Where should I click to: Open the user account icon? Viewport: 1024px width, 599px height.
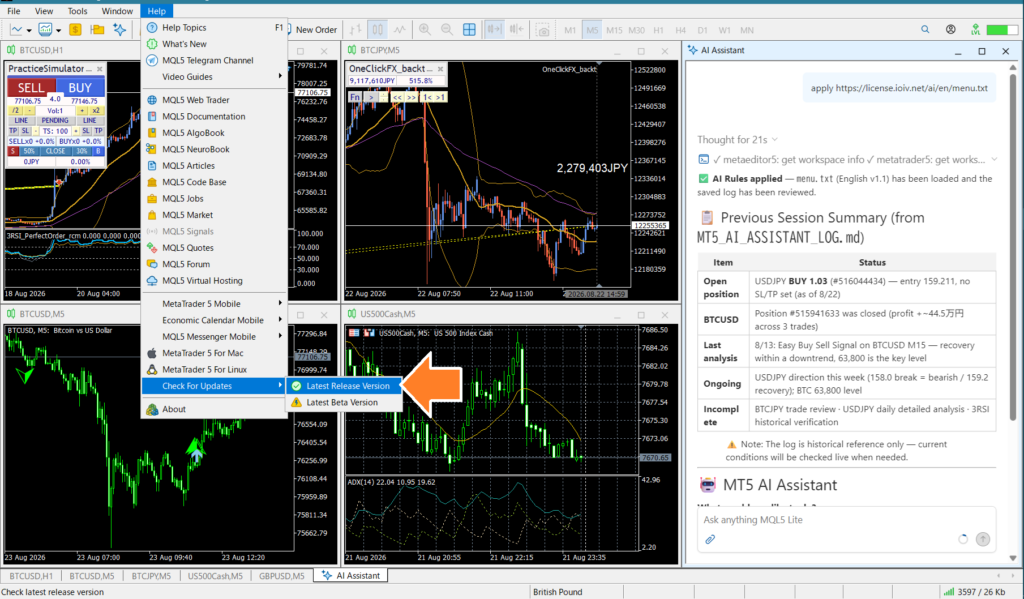pyautogui.click(x=951, y=29)
